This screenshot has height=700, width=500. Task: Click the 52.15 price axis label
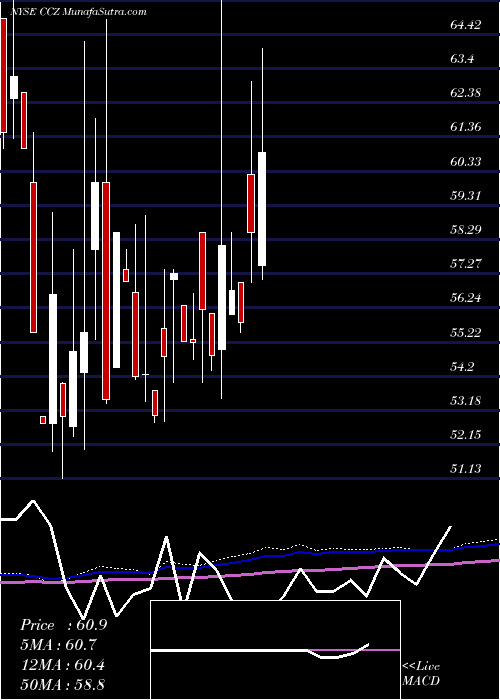tap(466, 434)
